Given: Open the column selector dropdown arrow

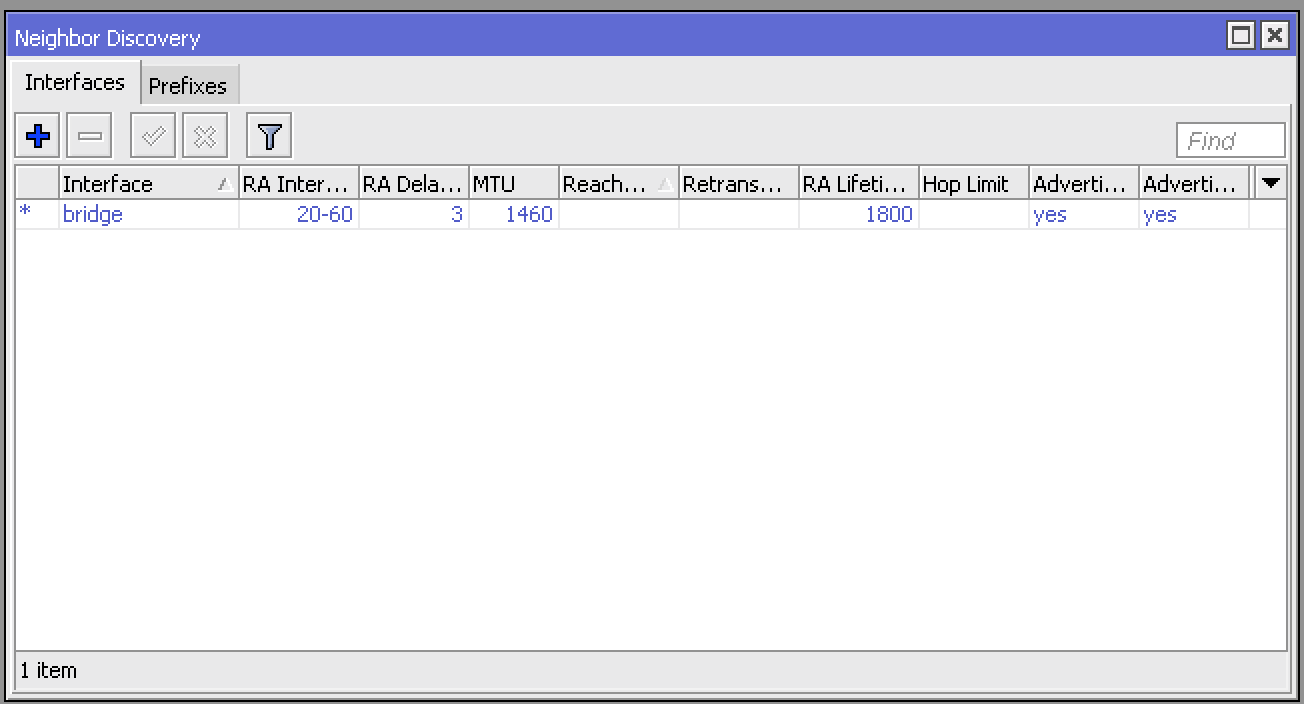Looking at the screenshot, I should pos(1270,184).
